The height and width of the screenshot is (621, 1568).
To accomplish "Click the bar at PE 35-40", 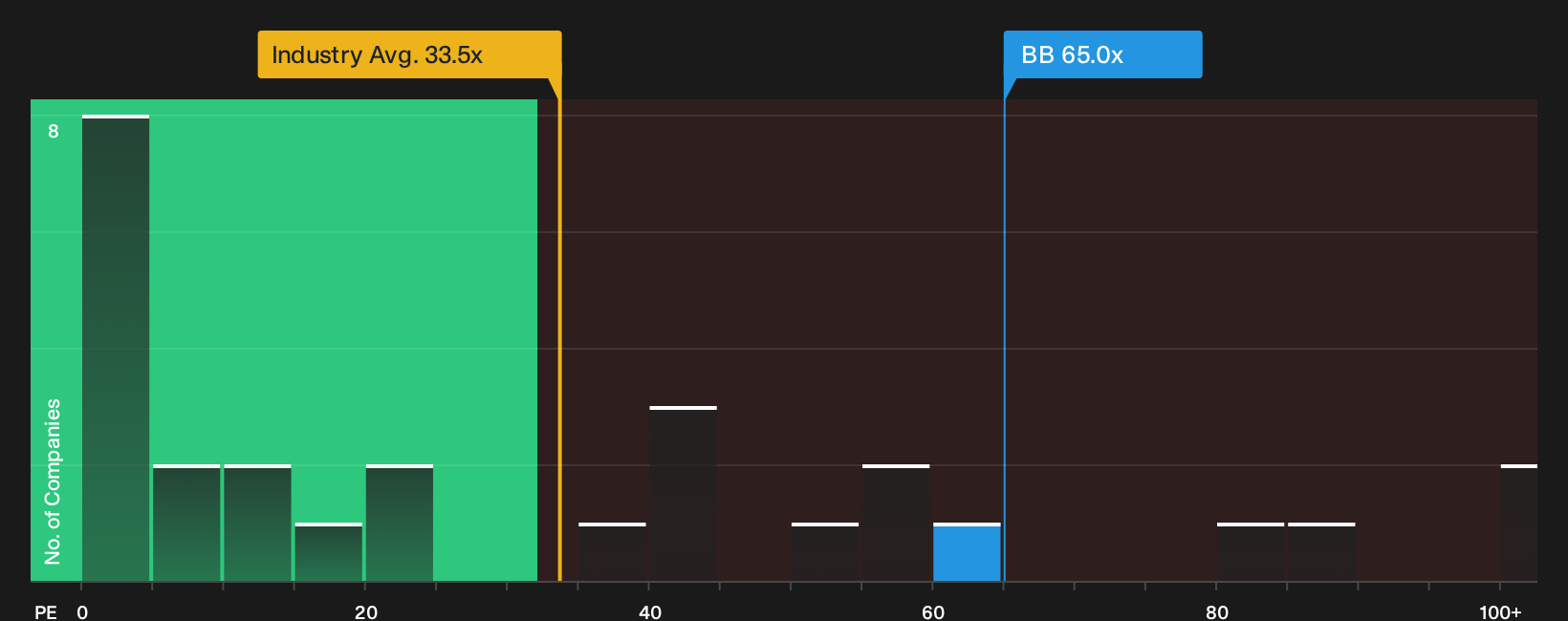I will coord(612,552).
